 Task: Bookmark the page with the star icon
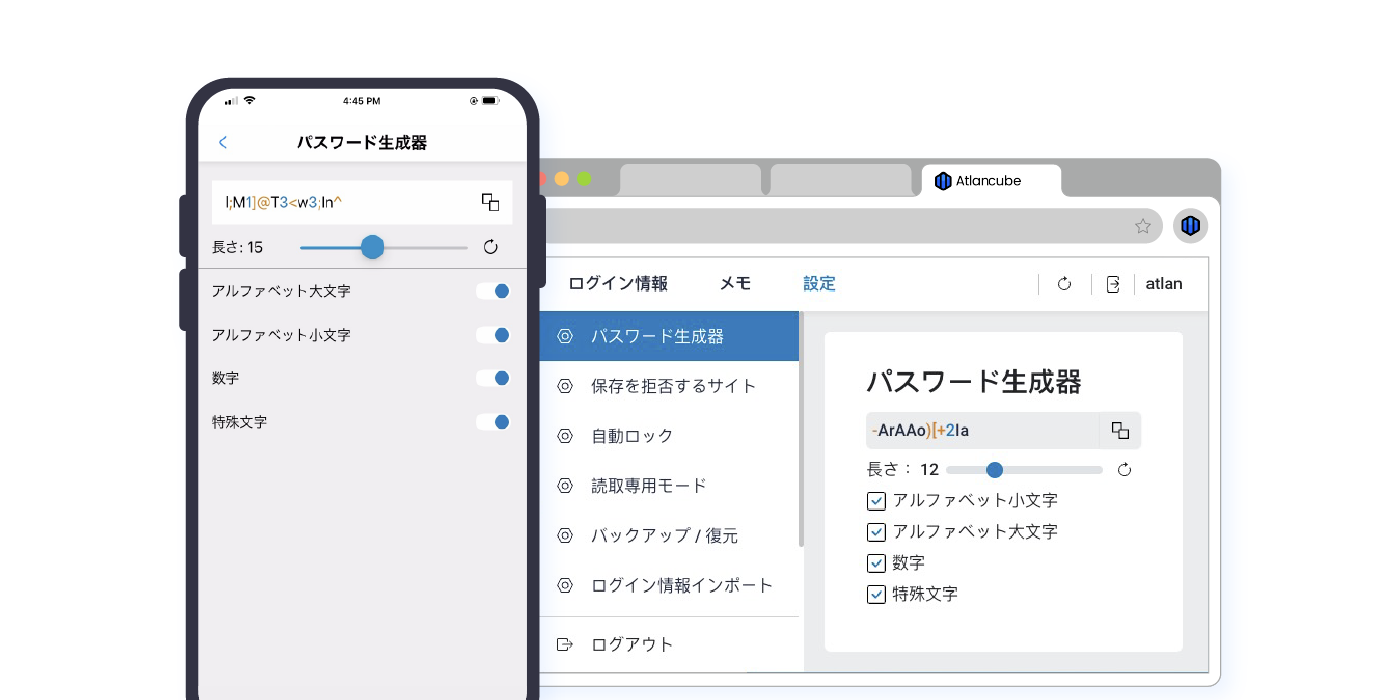tap(1142, 226)
